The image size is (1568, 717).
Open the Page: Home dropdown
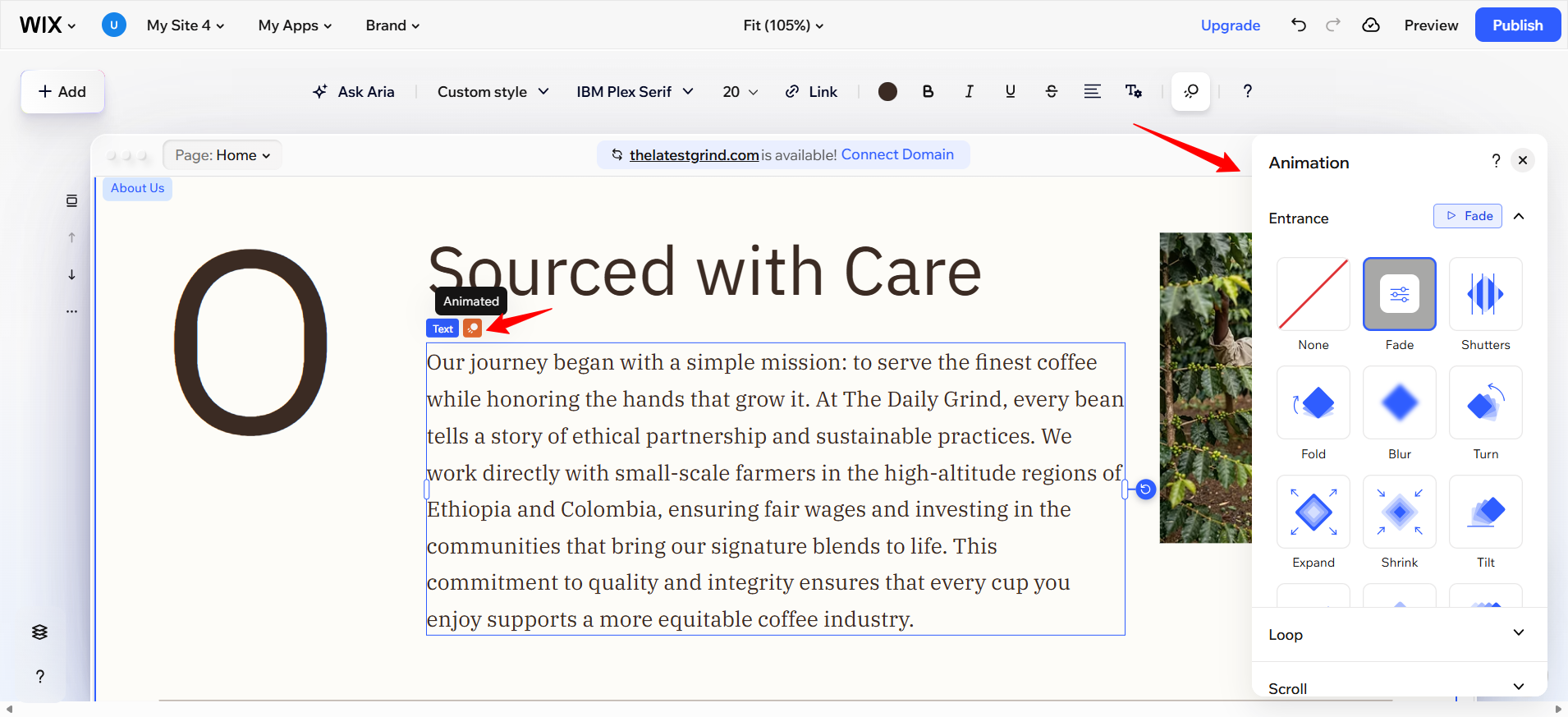222,154
